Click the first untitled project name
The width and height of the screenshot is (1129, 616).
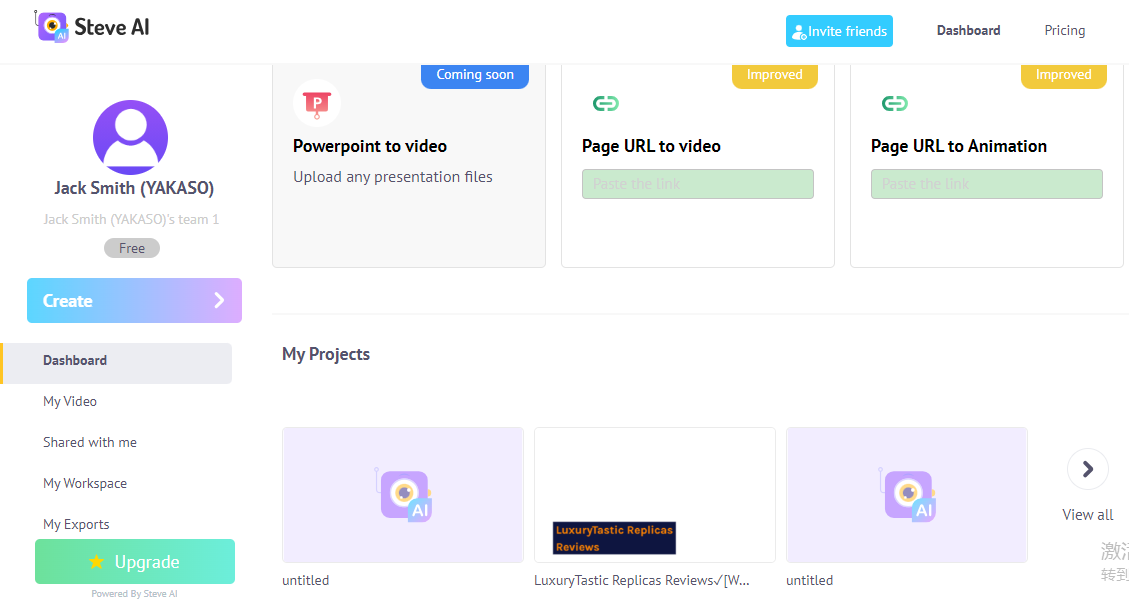click(x=305, y=580)
